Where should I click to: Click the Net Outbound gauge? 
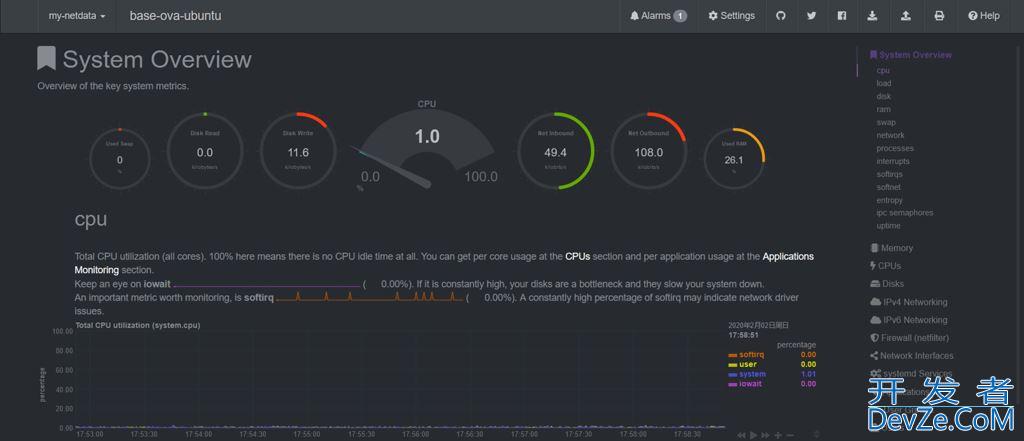point(648,151)
